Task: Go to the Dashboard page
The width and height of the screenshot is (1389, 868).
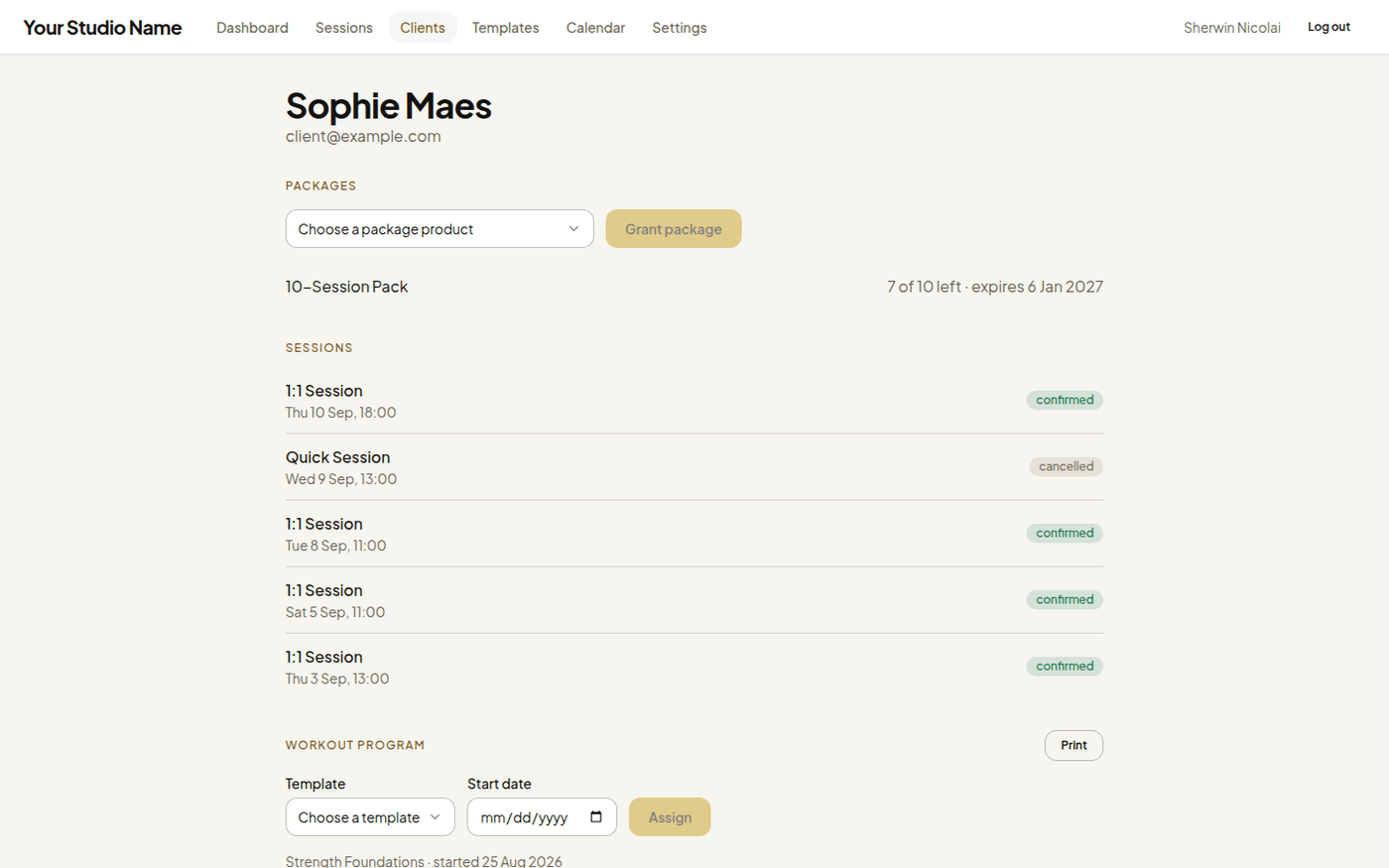Action: click(252, 28)
